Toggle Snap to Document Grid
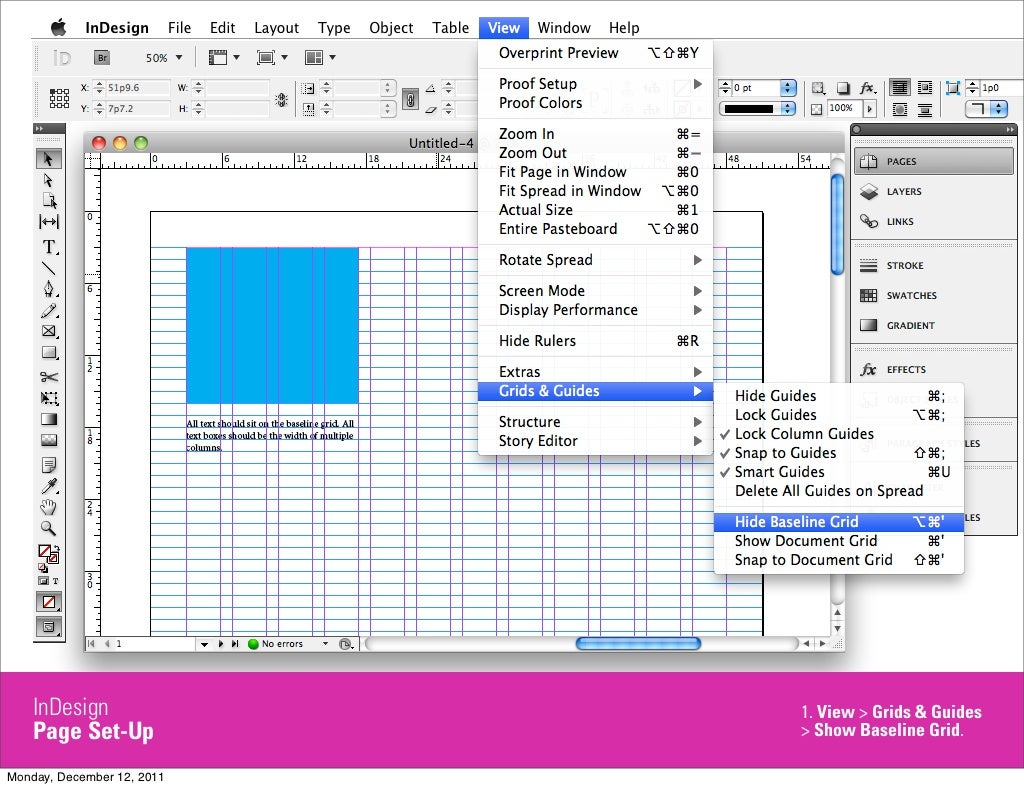The height and width of the screenshot is (788, 1024). (x=839, y=559)
